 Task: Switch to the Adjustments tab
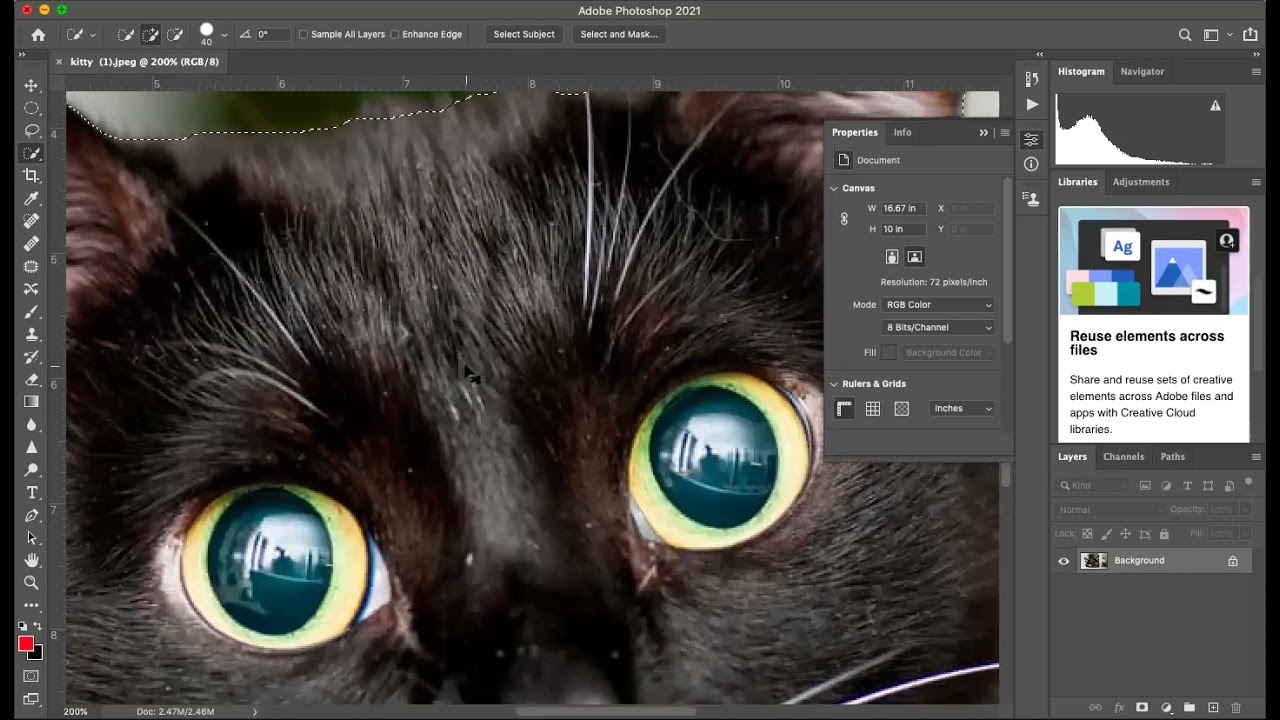coord(1141,182)
